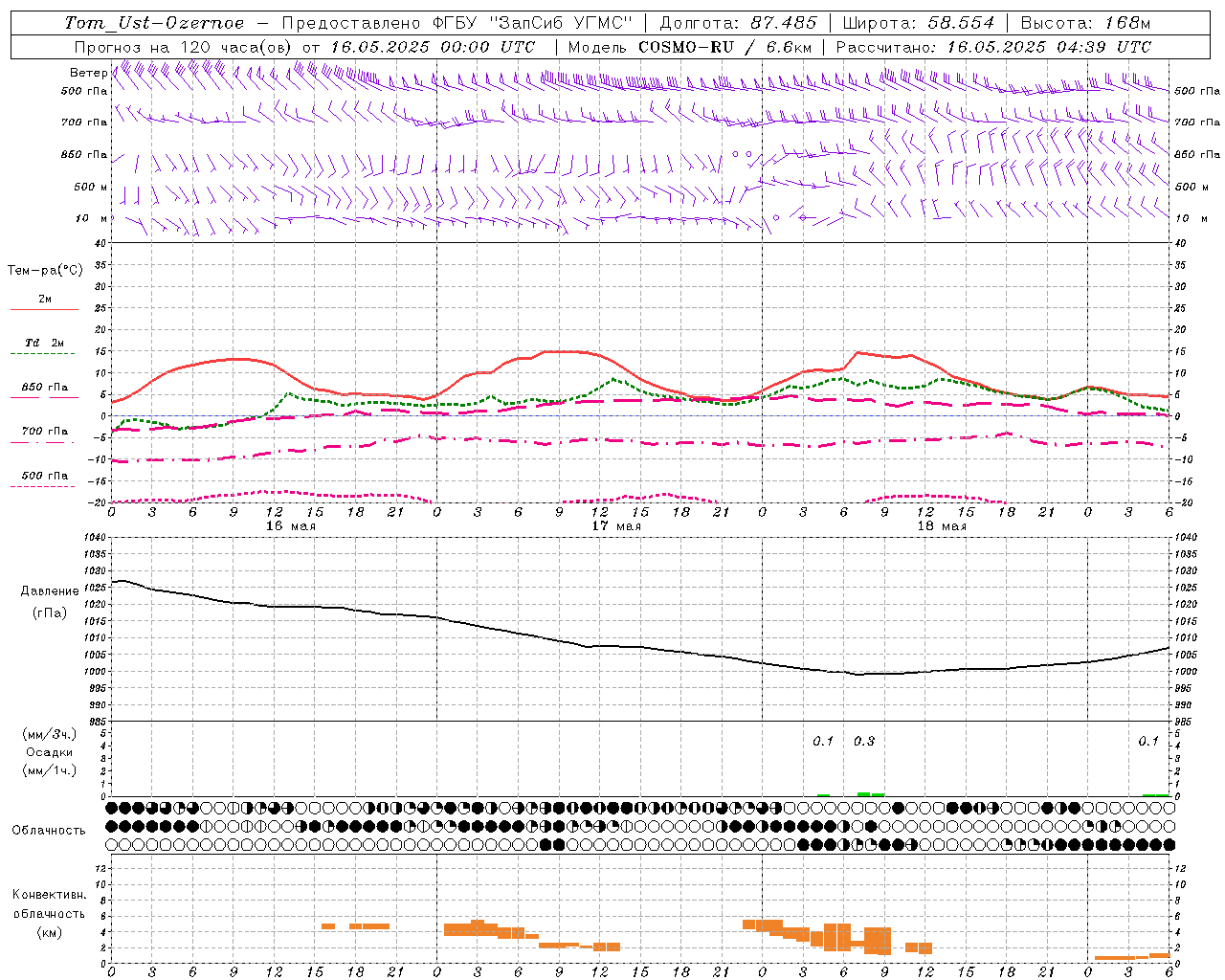
Task: Click the left '850 гПа' wind level label
Action: tap(84, 154)
